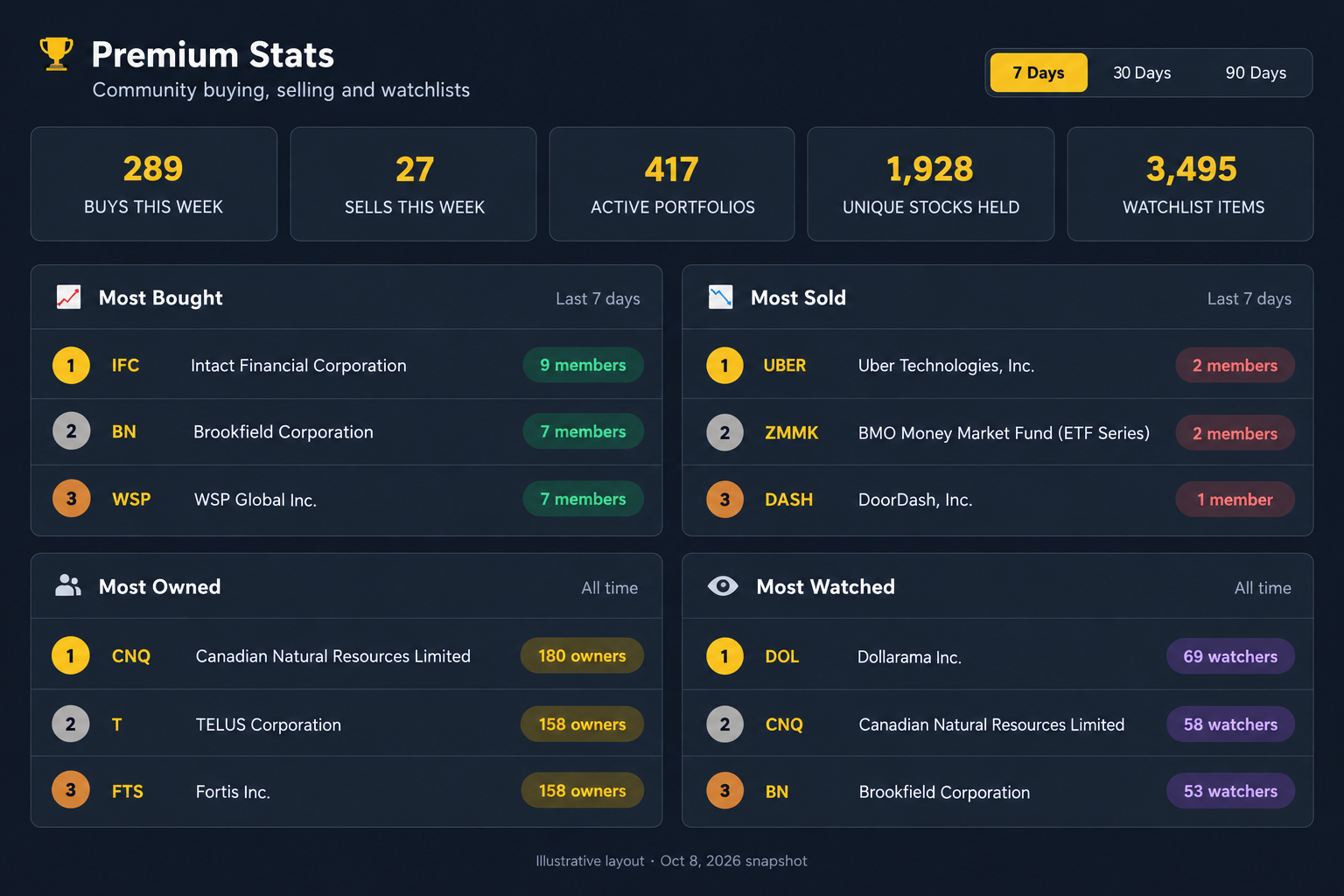
Task: Click Dollarama Inc. company name
Action: [909, 657]
